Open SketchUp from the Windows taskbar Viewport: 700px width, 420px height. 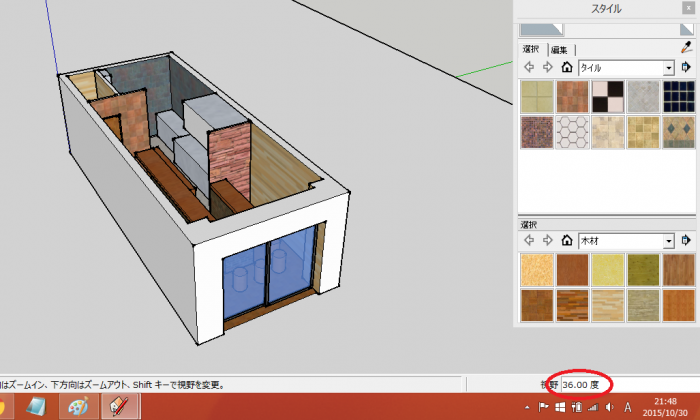117,406
